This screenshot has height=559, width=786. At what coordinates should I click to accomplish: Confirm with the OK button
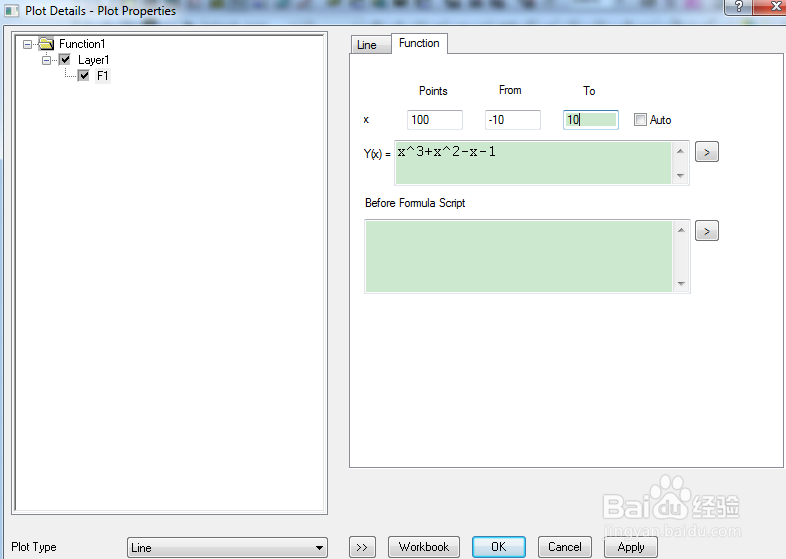pos(499,547)
